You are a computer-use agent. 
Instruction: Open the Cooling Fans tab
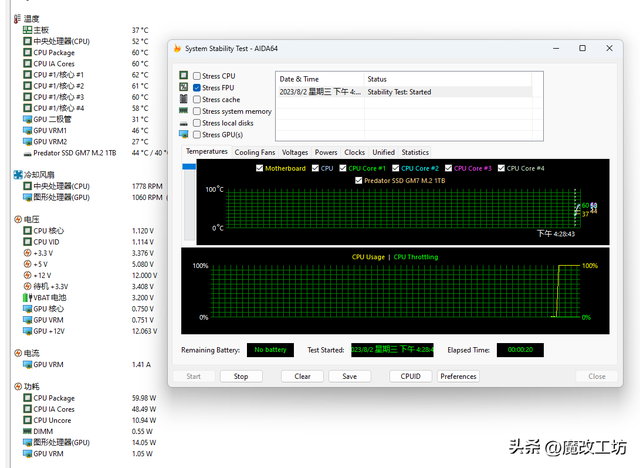tap(255, 152)
